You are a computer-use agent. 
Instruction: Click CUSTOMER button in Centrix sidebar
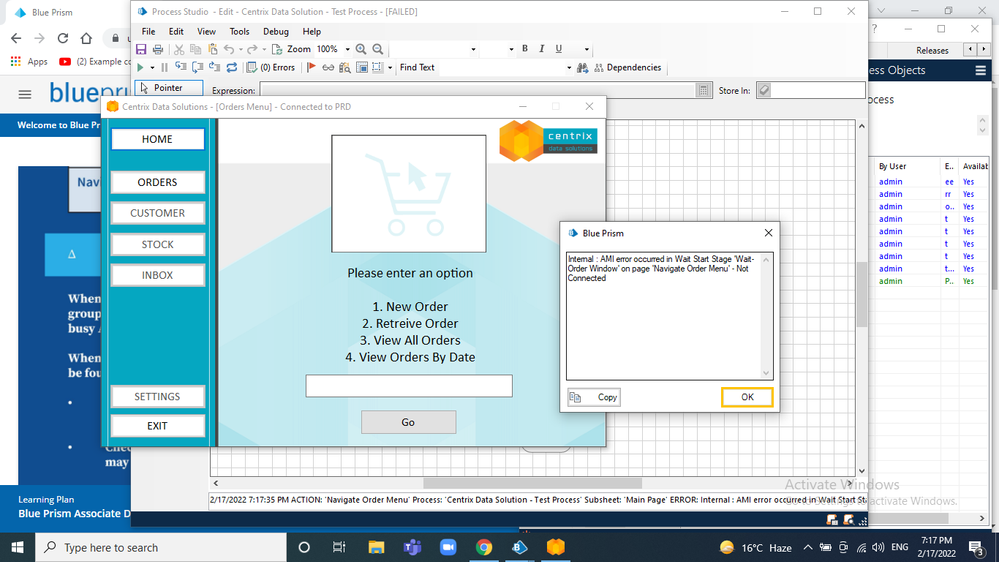coord(157,213)
